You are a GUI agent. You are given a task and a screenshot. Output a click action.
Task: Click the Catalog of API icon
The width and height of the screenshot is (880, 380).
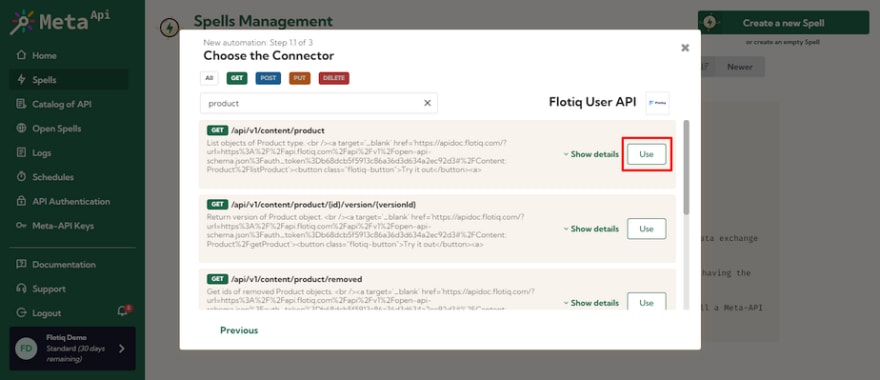coord(21,104)
